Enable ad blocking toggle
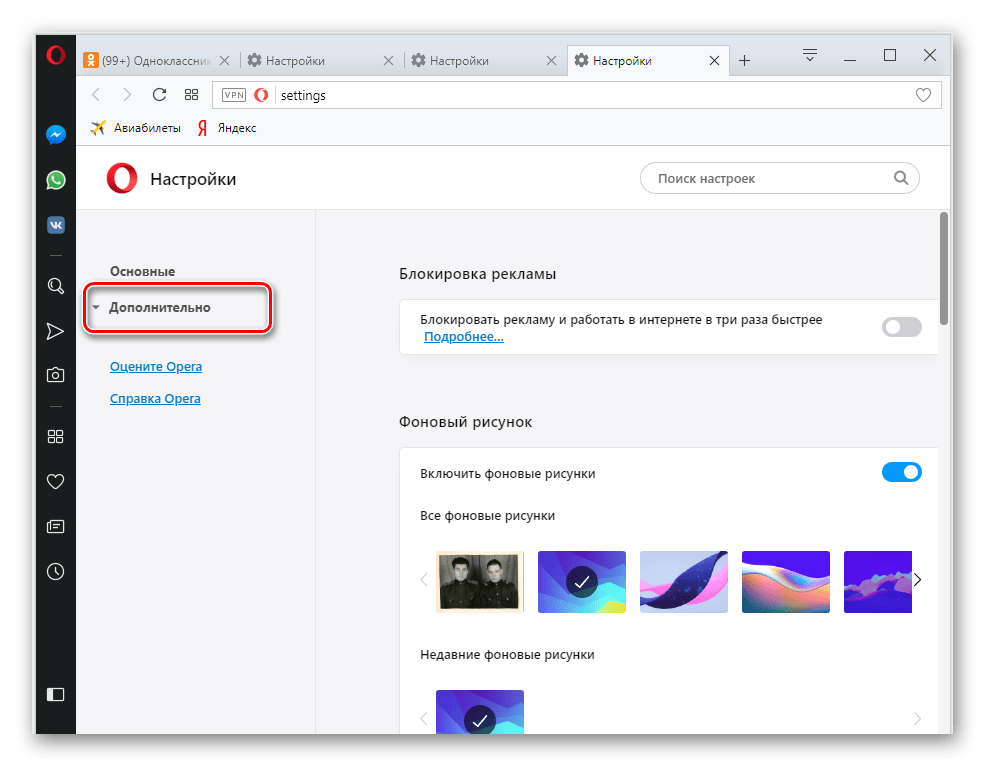Viewport: 985px width, 766px height. click(901, 327)
